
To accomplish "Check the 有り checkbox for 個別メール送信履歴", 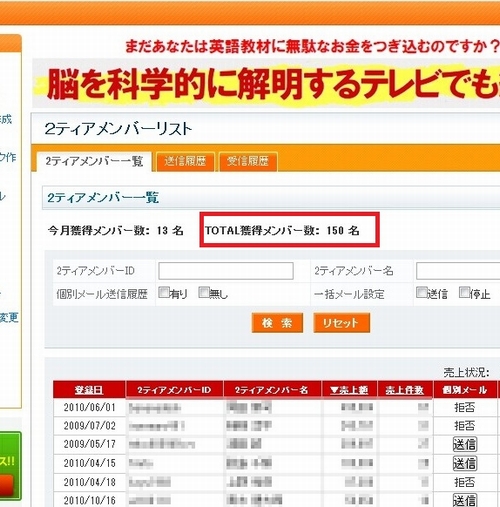I will pos(164,292).
